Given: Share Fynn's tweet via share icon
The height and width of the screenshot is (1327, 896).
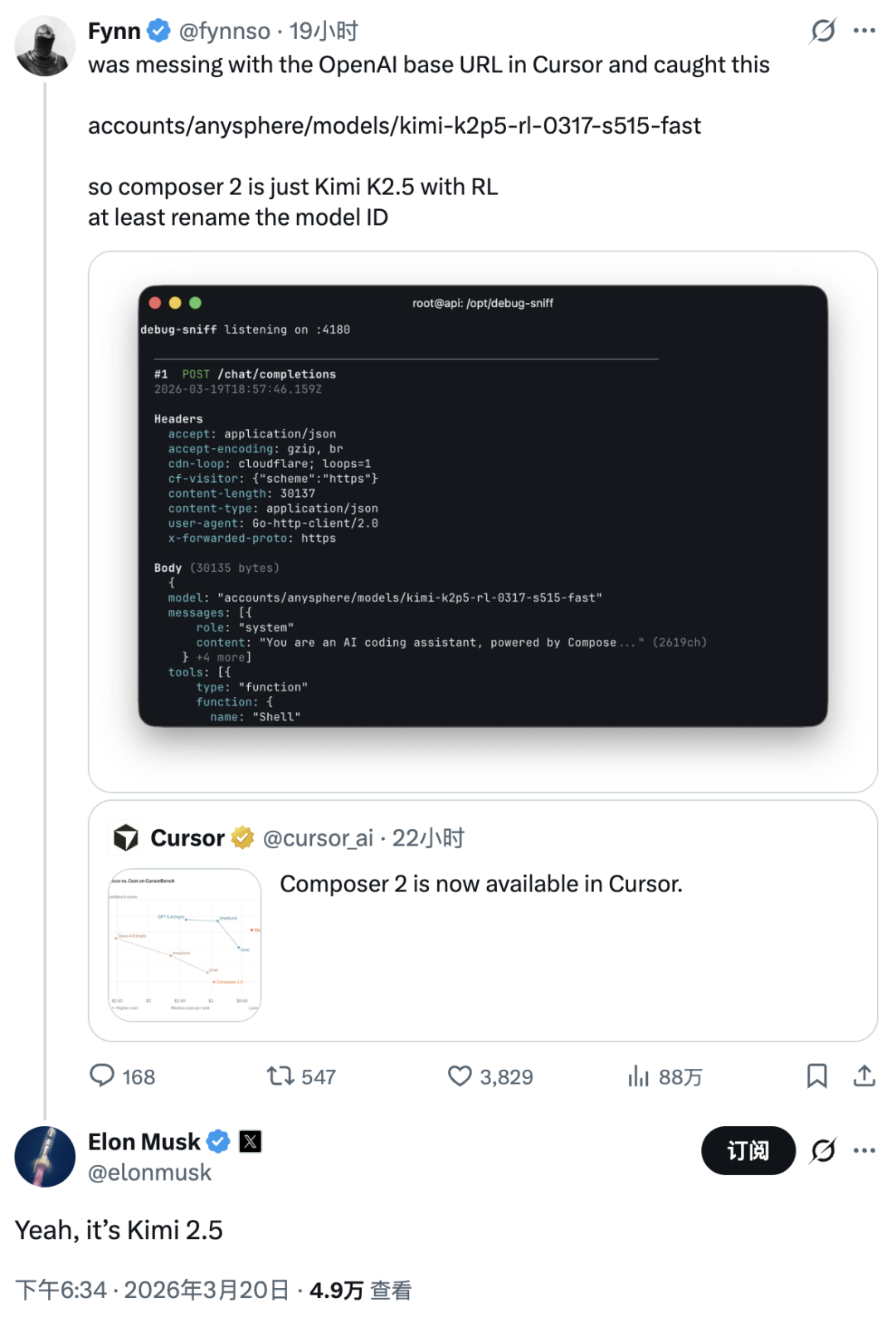Looking at the screenshot, I should pos(864,1076).
